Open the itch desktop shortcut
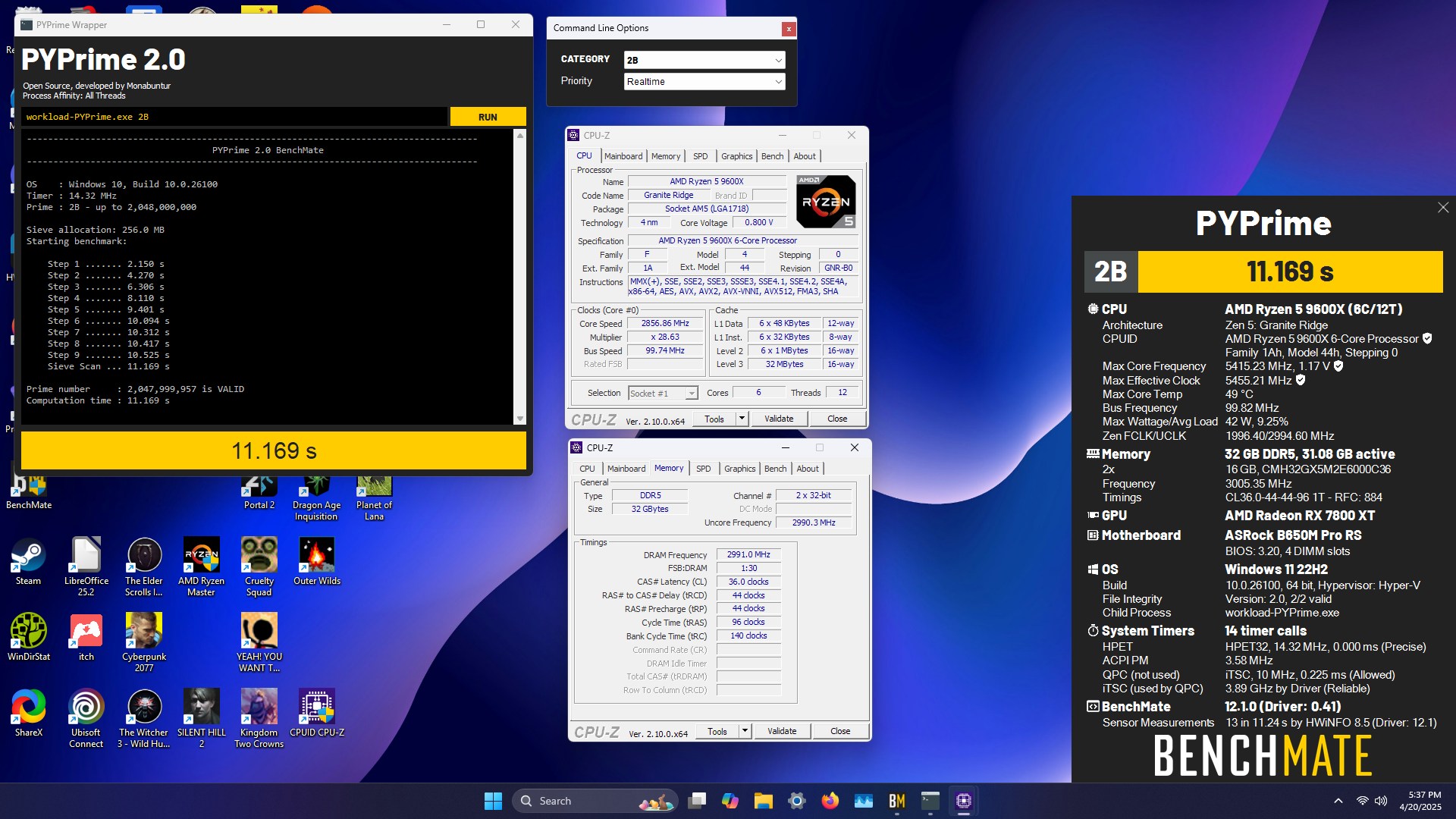1456x819 pixels. (x=86, y=637)
